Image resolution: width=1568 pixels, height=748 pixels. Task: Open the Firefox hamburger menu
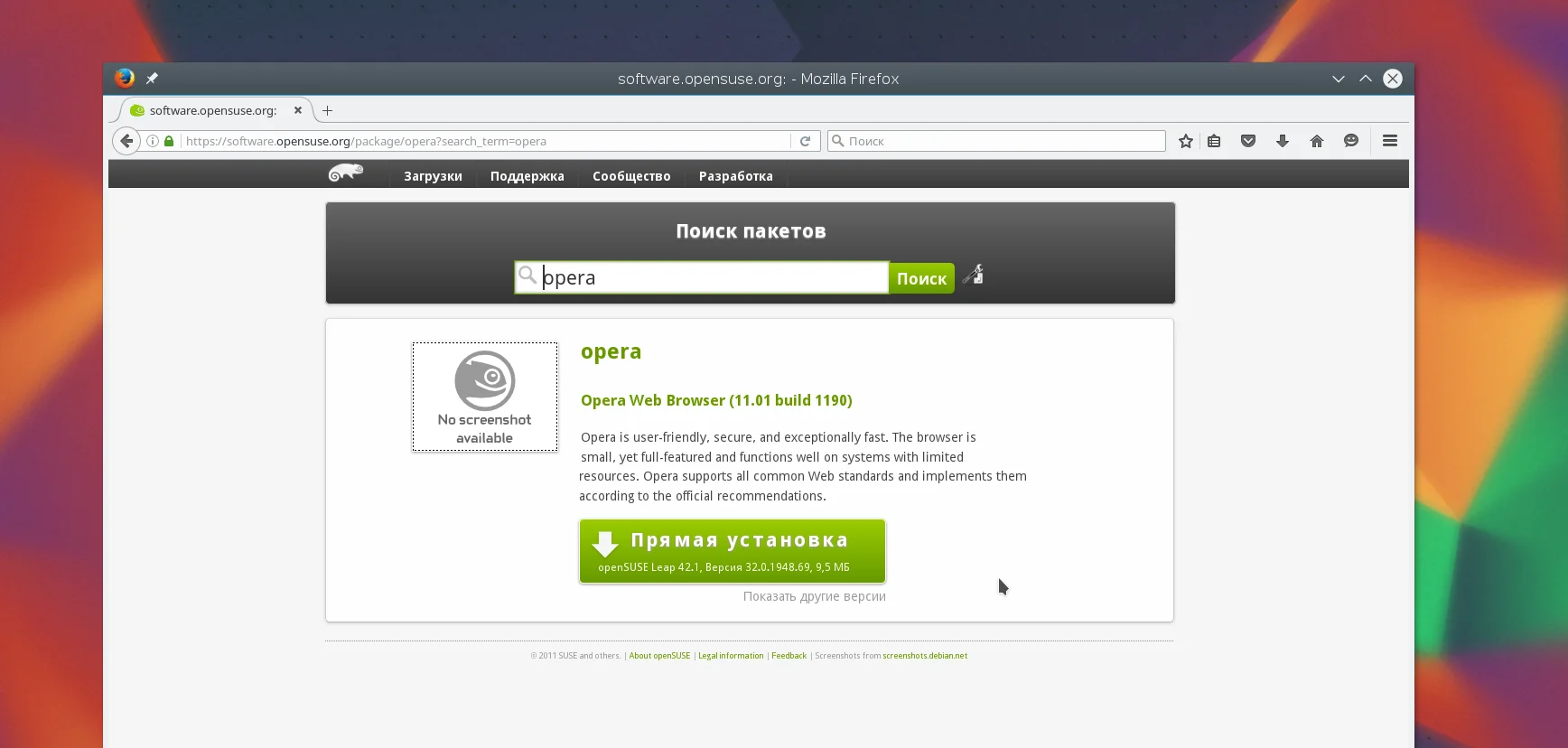(1390, 141)
